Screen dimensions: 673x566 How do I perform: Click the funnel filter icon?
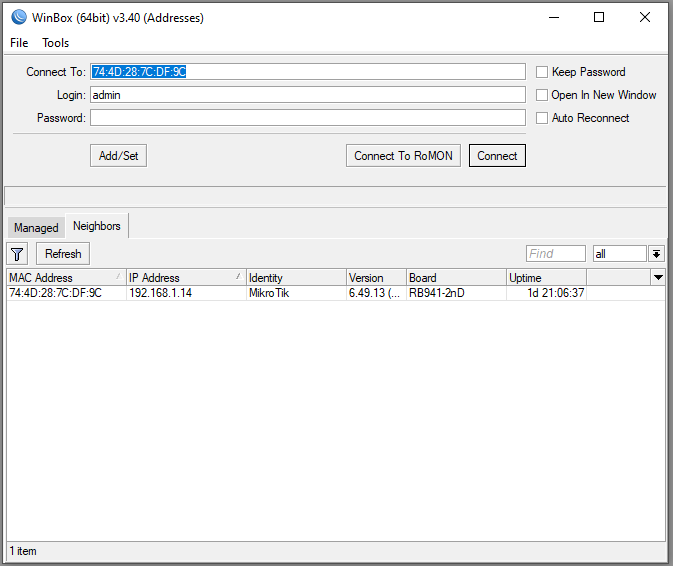point(17,254)
